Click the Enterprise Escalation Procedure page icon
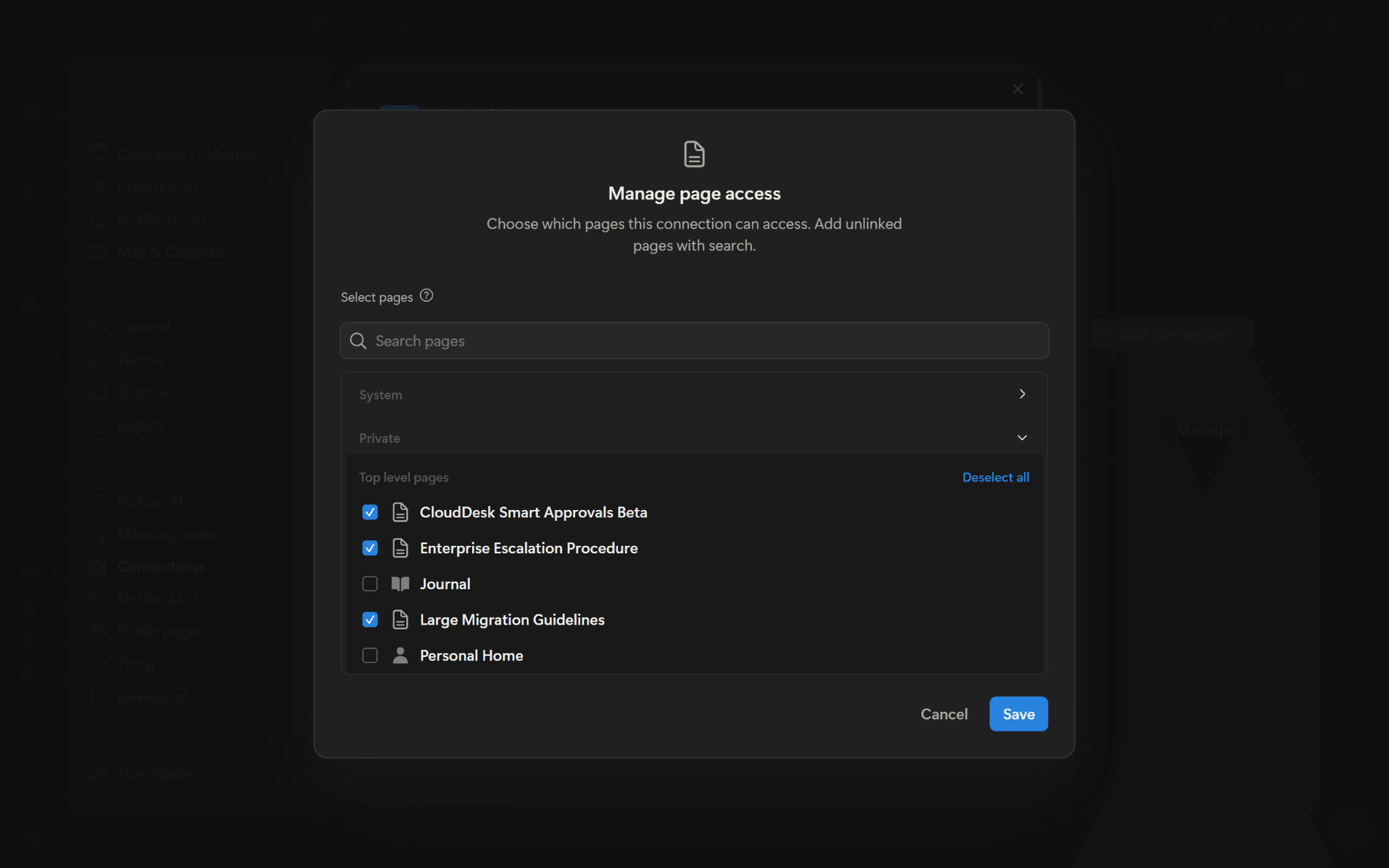Viewport: 1389px width, 868px height. pyautogui.click(x=400, y=548)
